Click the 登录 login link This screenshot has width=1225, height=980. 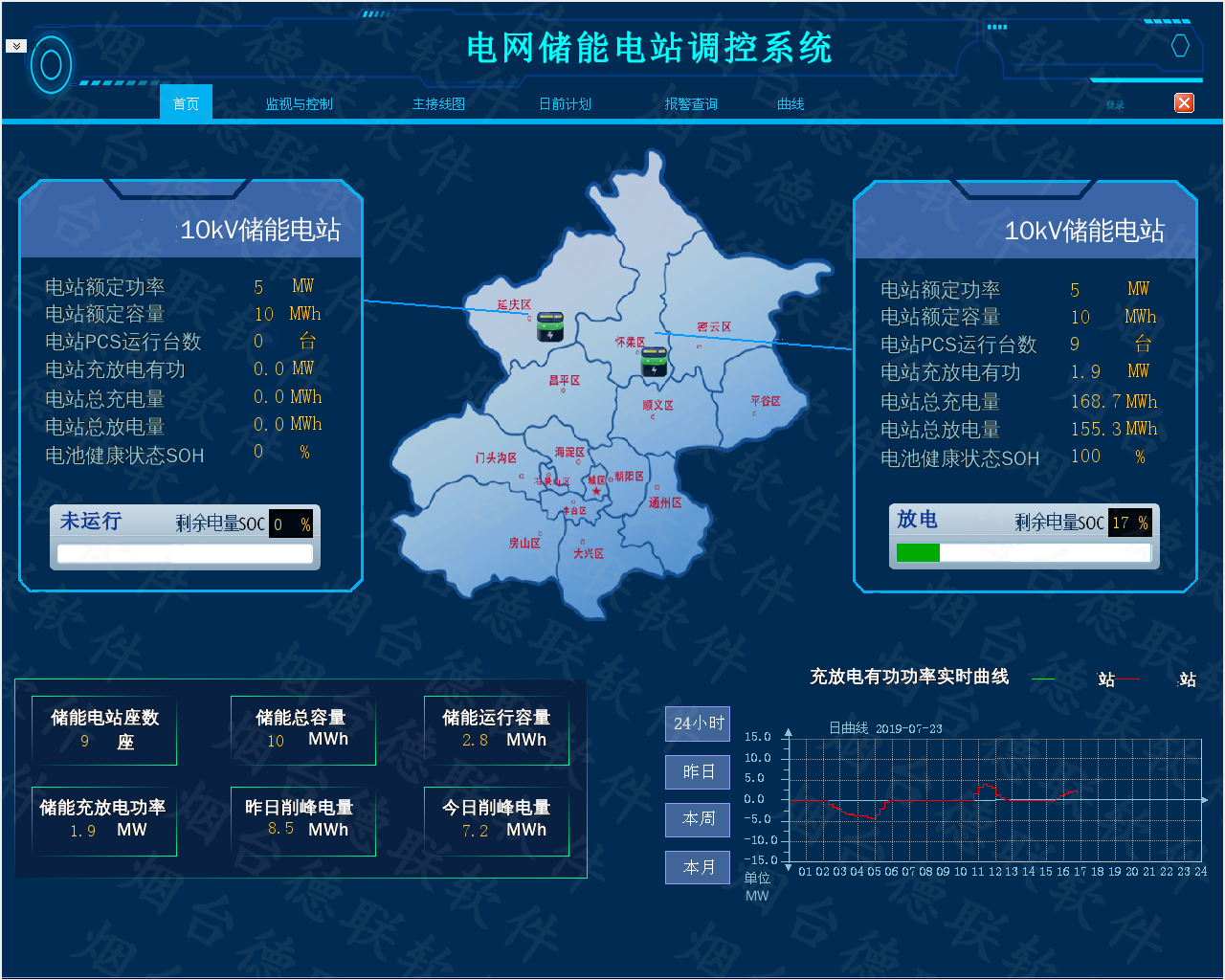click(1115, 105)
